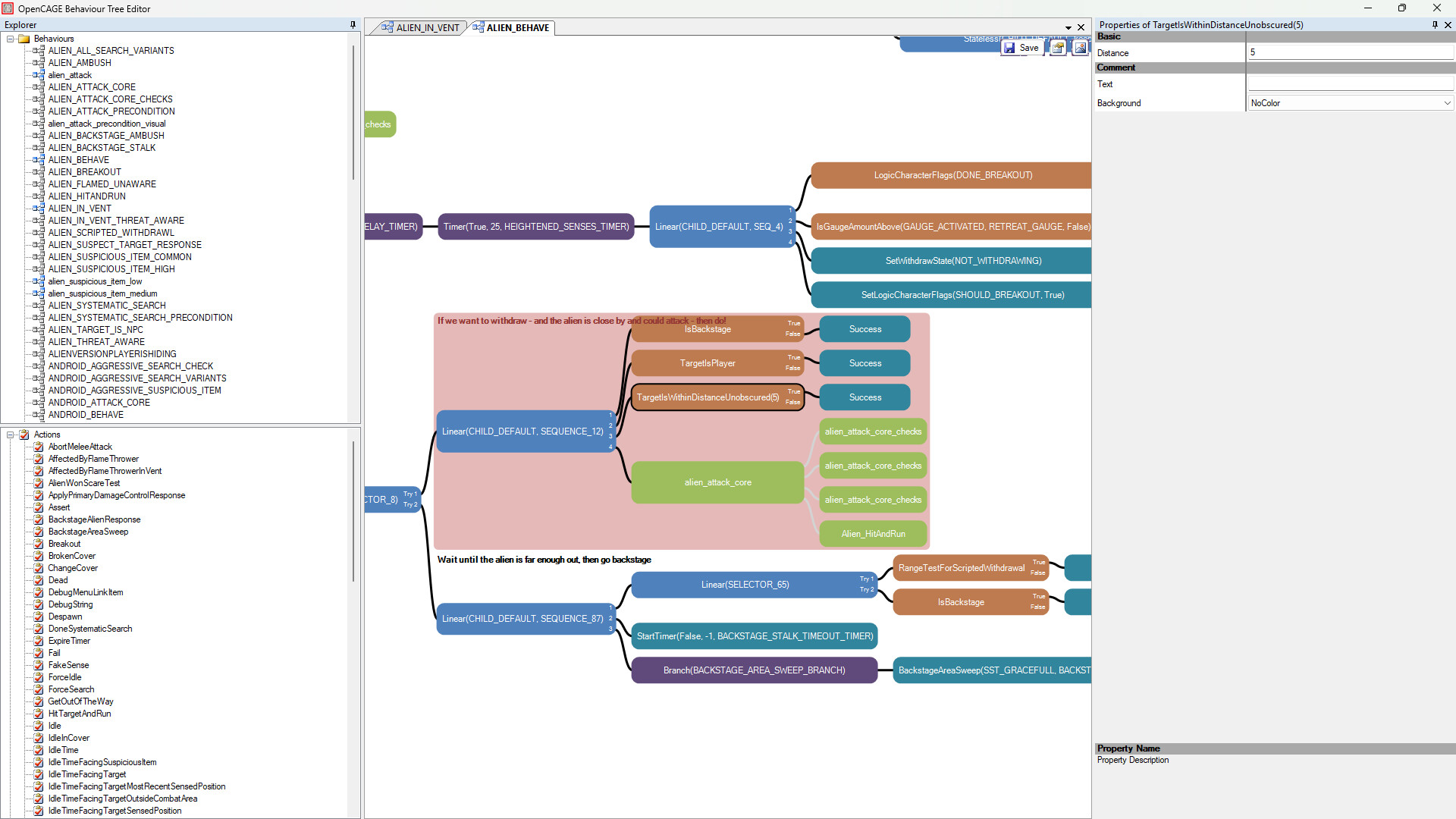The width and height of the screenshot is (1456, 819).
Task: Select the TargetIsPlayer condition node
Action: pyautogui.click(x=708, y=363)
